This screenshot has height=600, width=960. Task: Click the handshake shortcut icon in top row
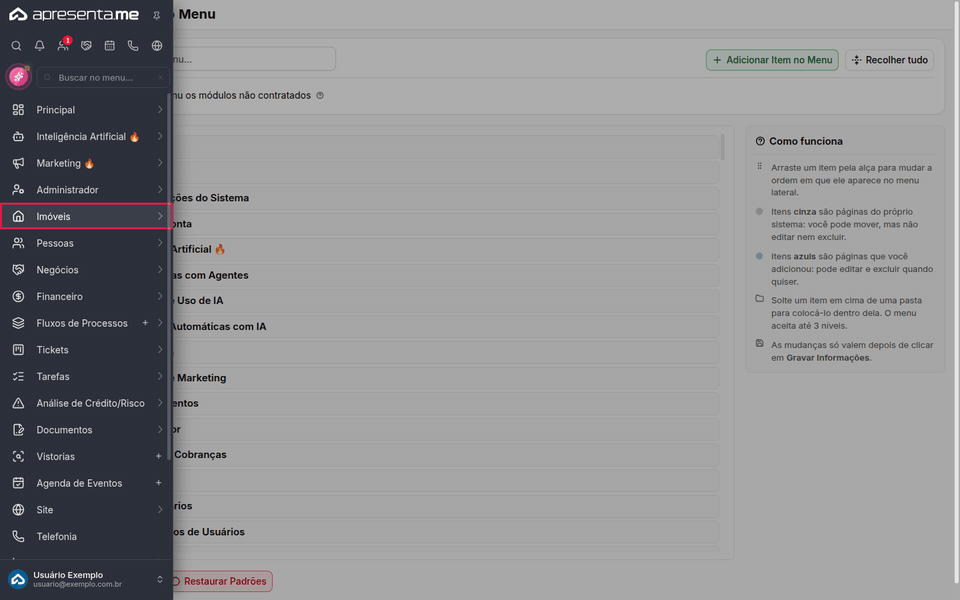[x=86, y=46]
